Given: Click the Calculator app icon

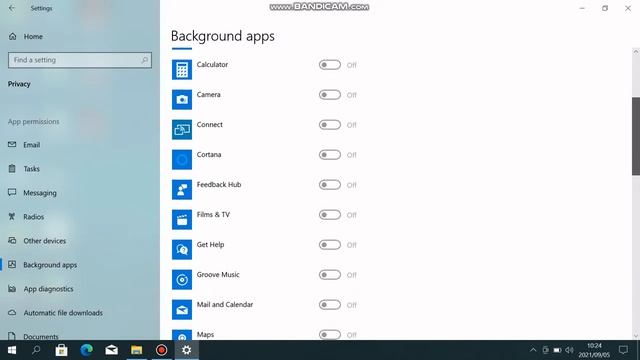Looking at the screenshot, I should point(182,70).
